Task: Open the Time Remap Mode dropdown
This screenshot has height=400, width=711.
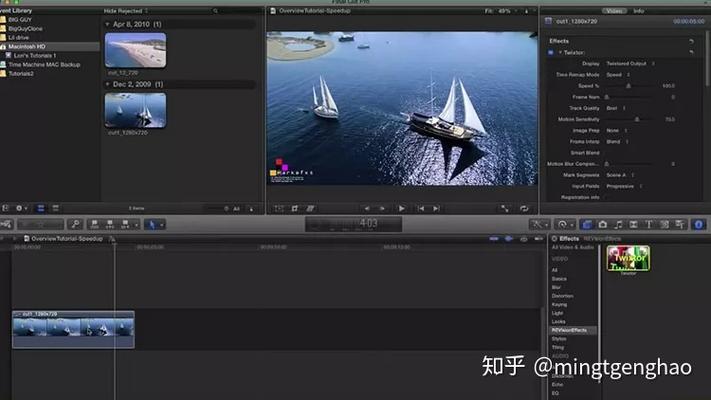Action: point(618,75)
